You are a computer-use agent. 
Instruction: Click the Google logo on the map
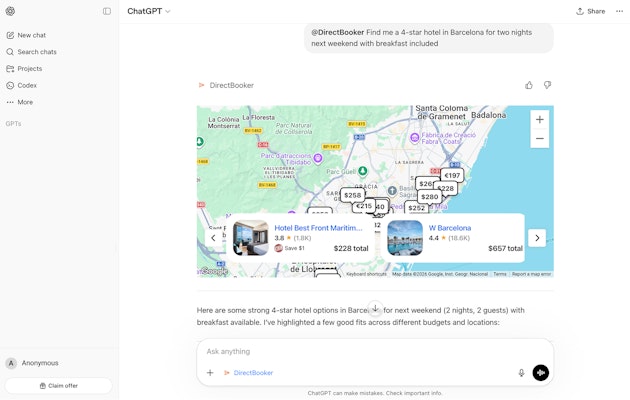[215, 271]
